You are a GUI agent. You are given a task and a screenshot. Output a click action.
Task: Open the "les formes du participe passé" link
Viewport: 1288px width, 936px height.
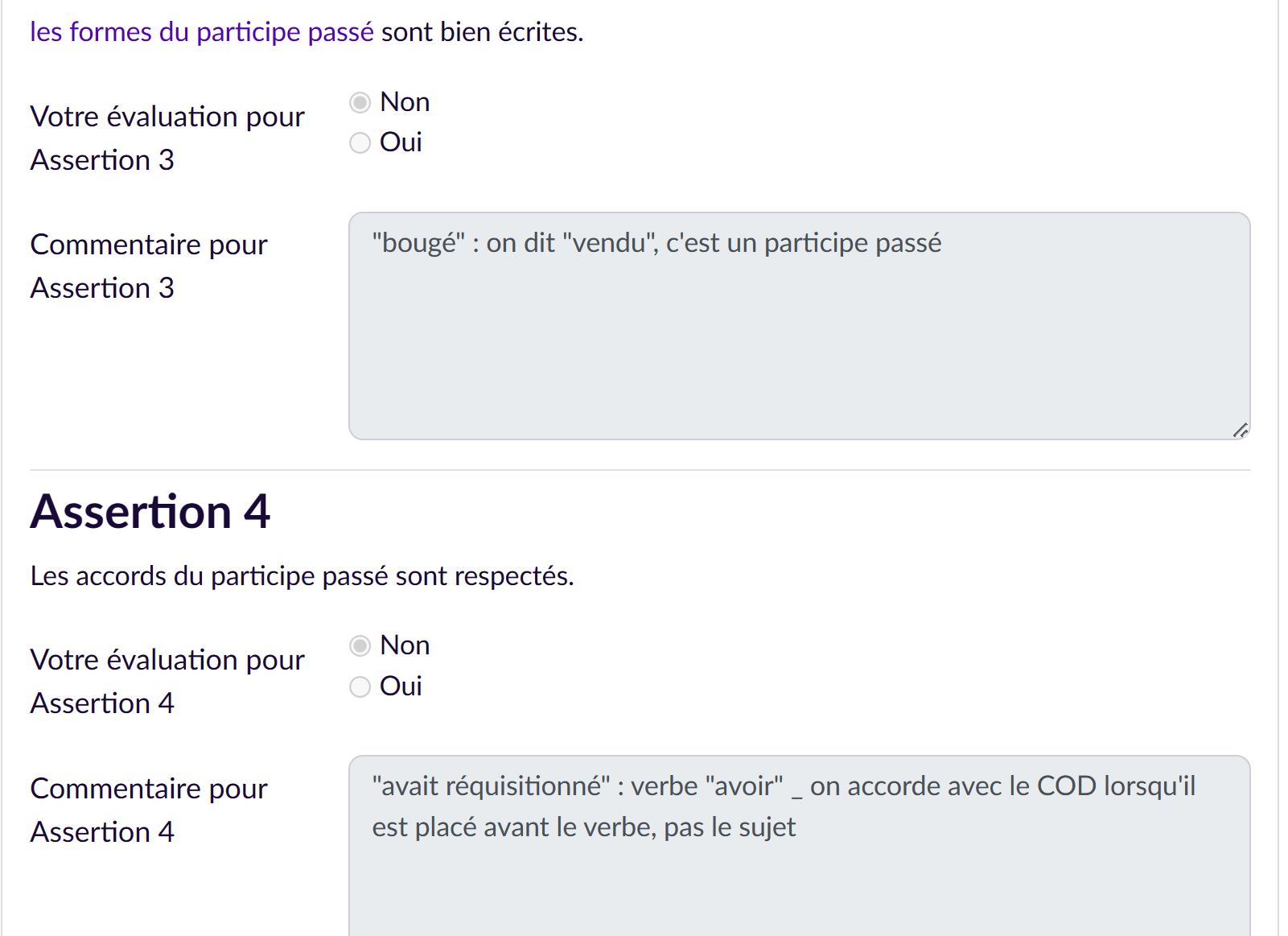[x=201, y=32]
